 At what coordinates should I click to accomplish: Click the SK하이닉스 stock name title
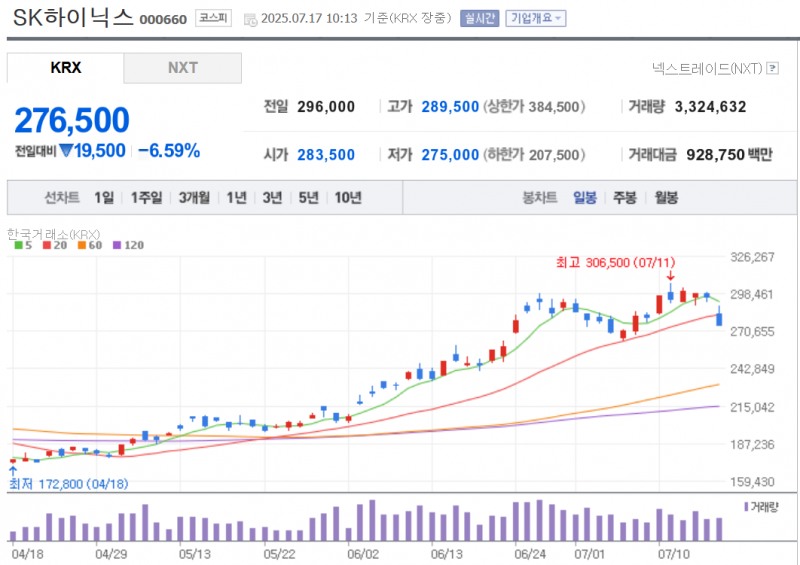coord(72,19)
